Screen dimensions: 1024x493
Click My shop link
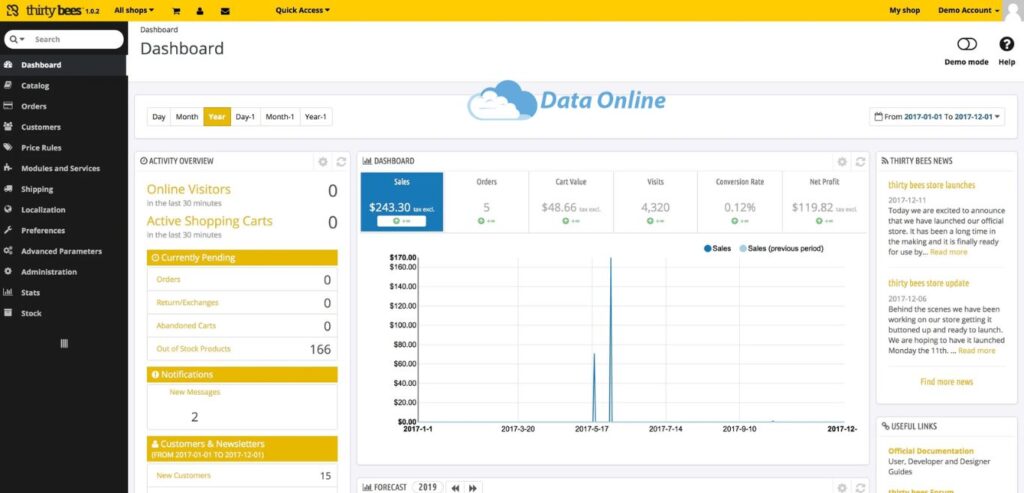pos(904,10)
